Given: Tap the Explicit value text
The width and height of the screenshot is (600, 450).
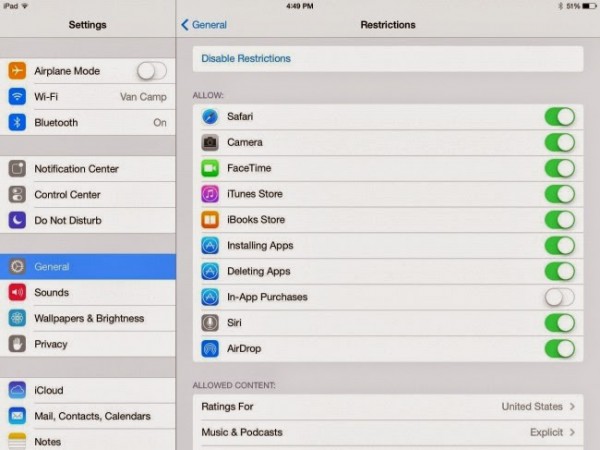Looking at the screenshot, I should tap(546, 432).
